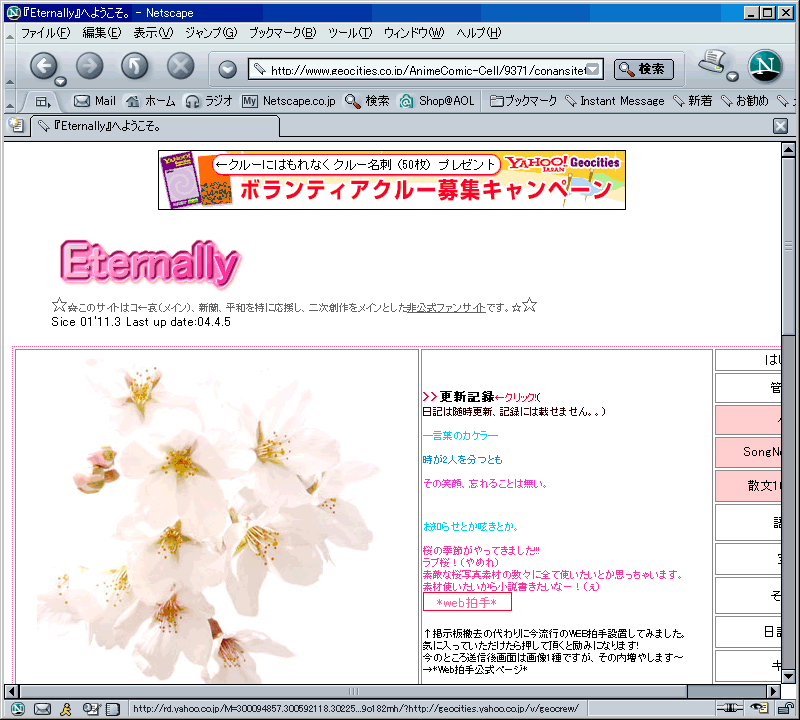
Task: Open the *Web拍手公式ページ* link
Action: [x=480, y=669]
